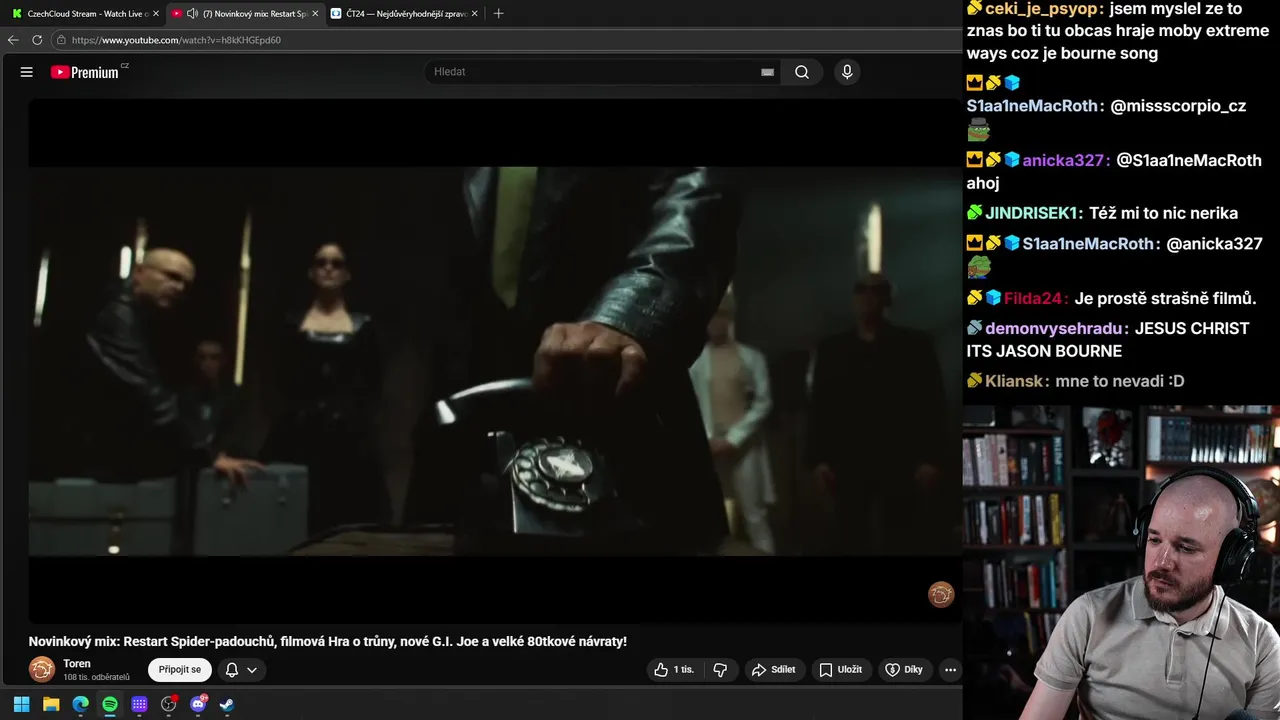This screenshot has width=1280, height=720.
Task: Open Steam from taskbar
Action: point(227,704)
